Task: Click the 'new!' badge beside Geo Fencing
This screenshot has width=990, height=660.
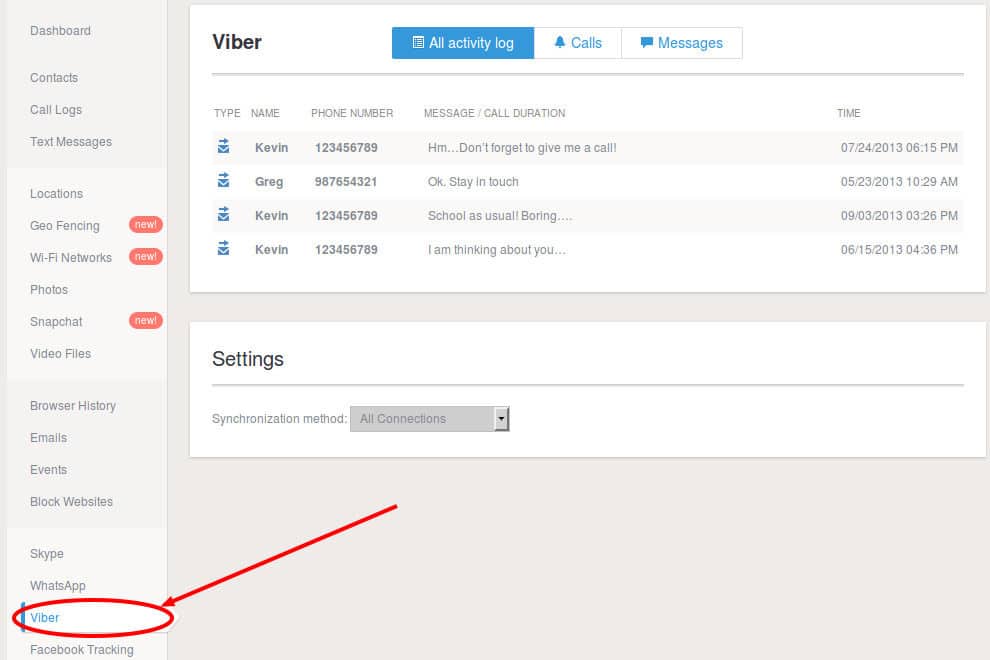Action: [146, 225]
